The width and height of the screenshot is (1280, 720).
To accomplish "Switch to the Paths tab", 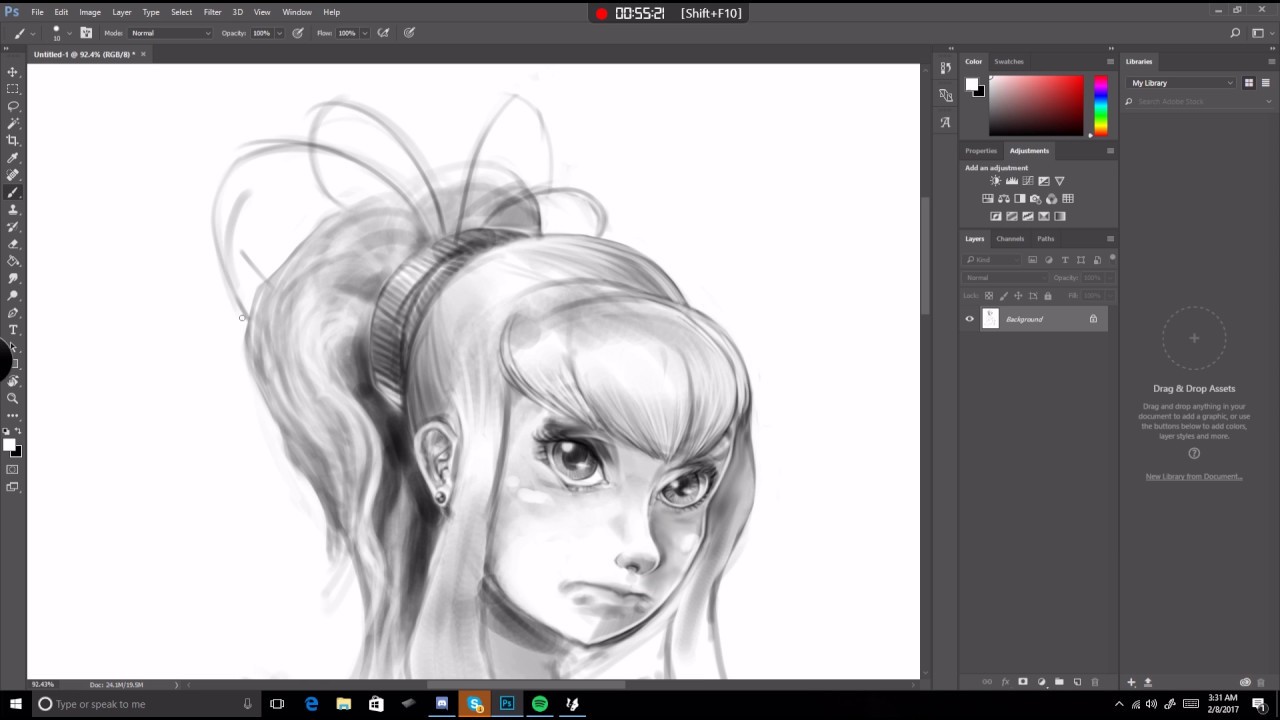I will coord(1045,239).
